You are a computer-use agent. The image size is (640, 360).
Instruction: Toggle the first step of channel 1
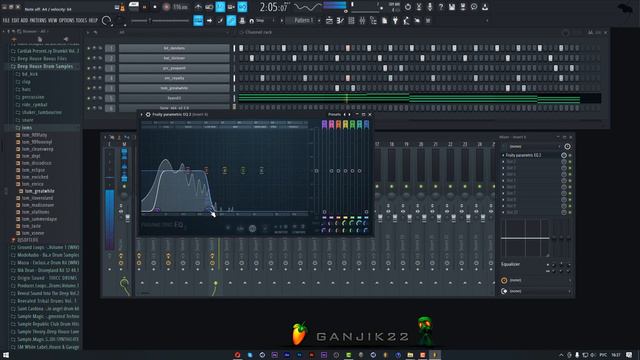241,48
